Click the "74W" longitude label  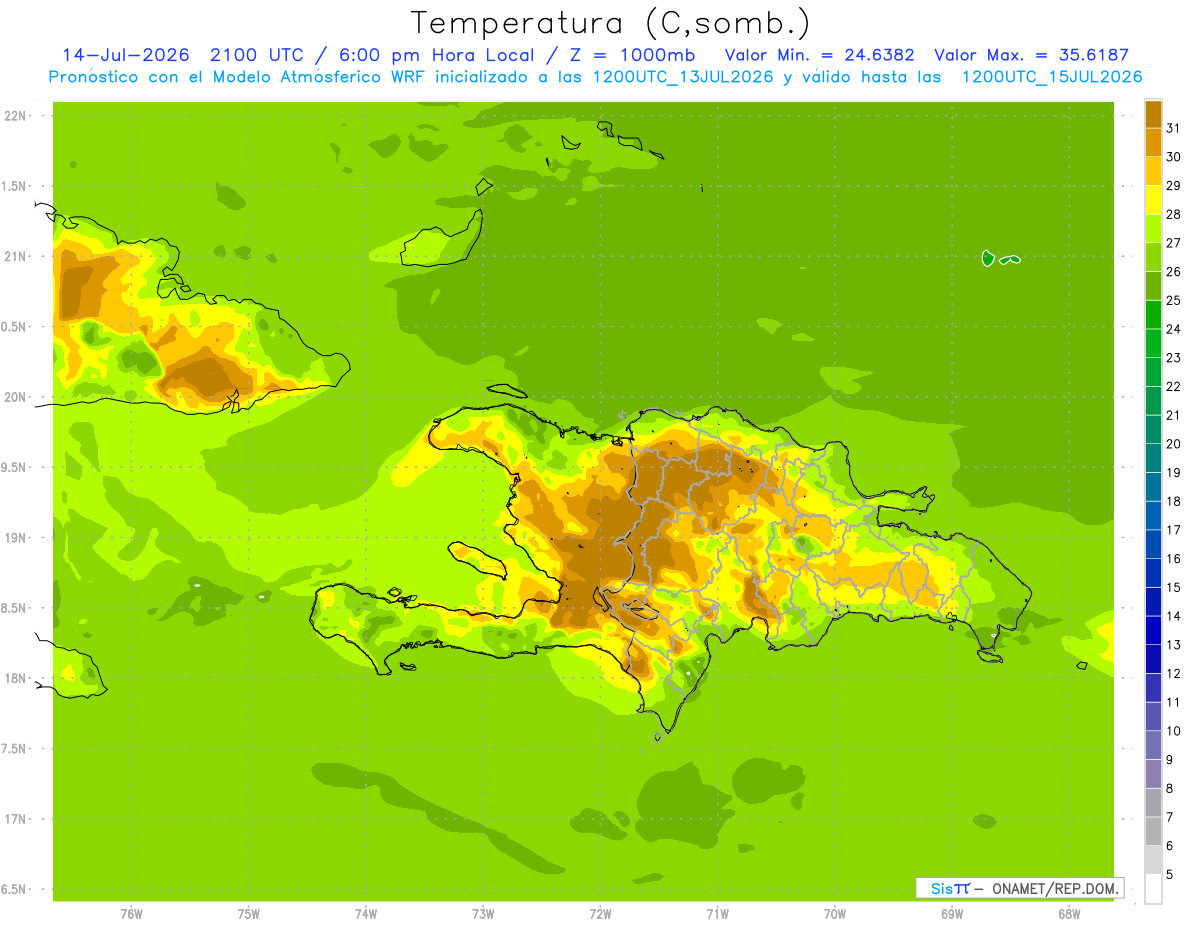coord(365,914)
